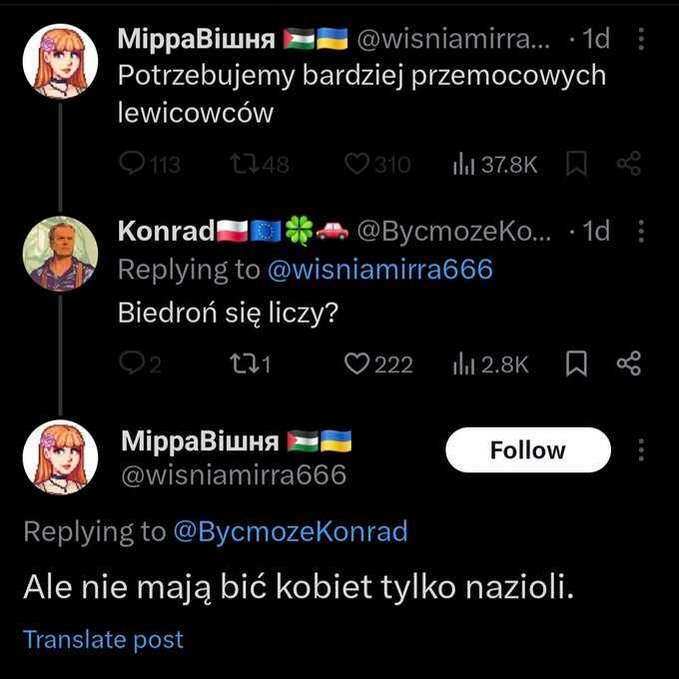Bookmark Konrad's reply post

coord(576,363)
